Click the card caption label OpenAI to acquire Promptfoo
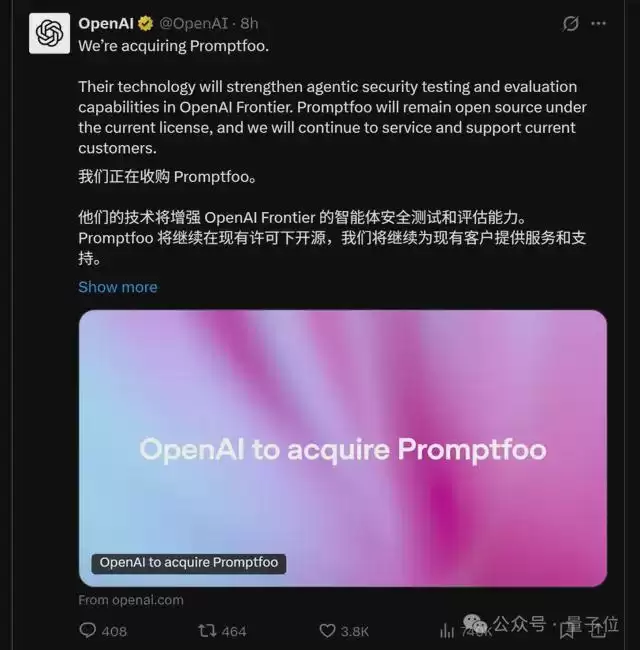Screen dimensions: 640x650 pos(189,563)
